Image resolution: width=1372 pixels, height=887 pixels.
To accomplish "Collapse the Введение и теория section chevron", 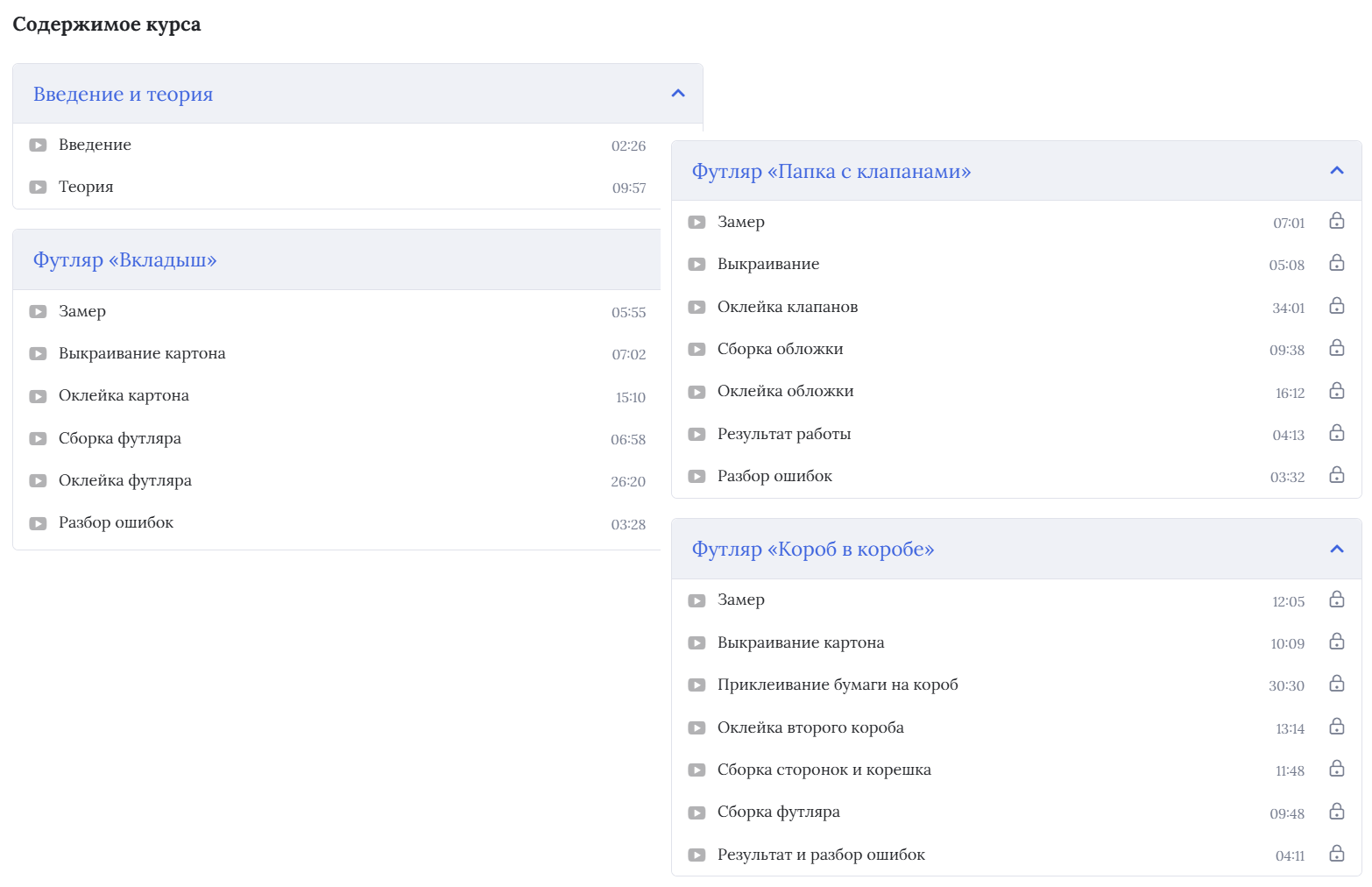I will [x=677, y=94].
